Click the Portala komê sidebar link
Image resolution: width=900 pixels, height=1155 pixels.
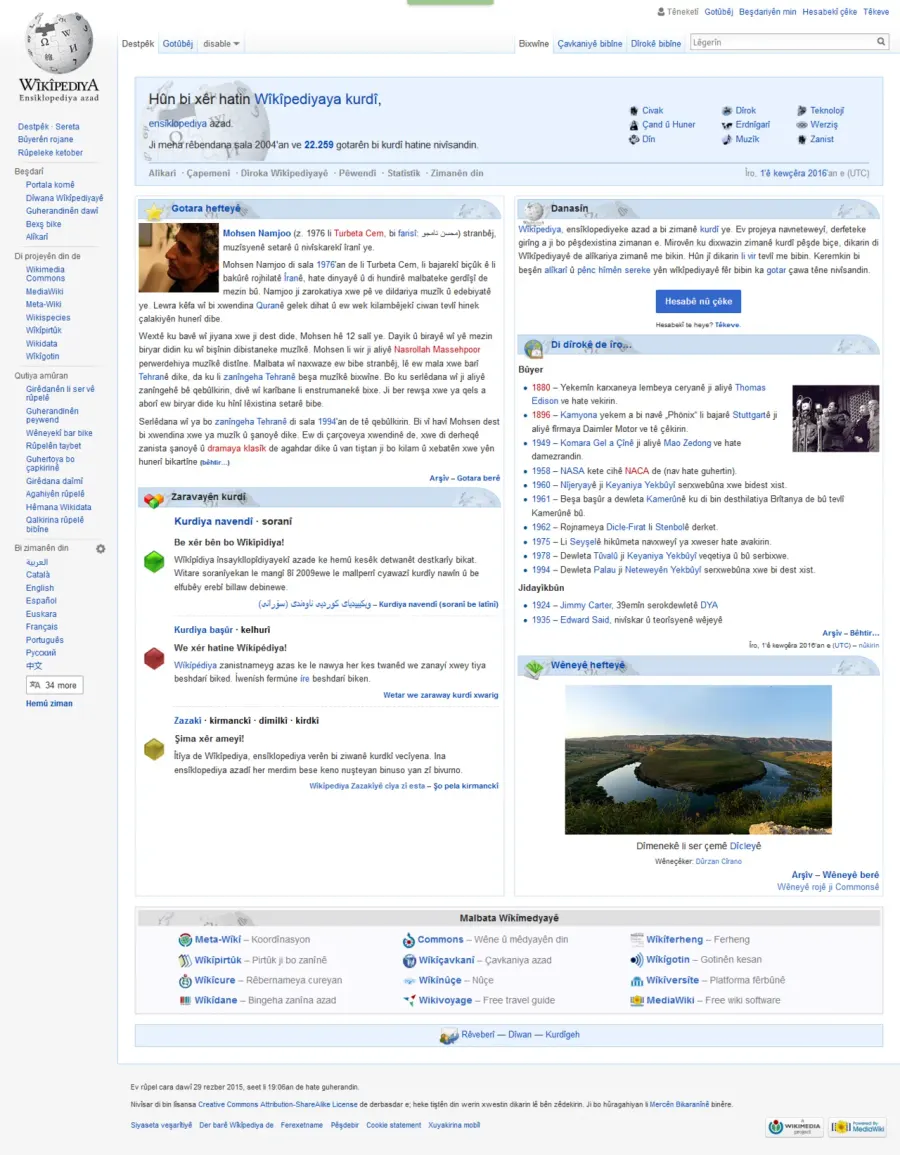pos(50,185)
